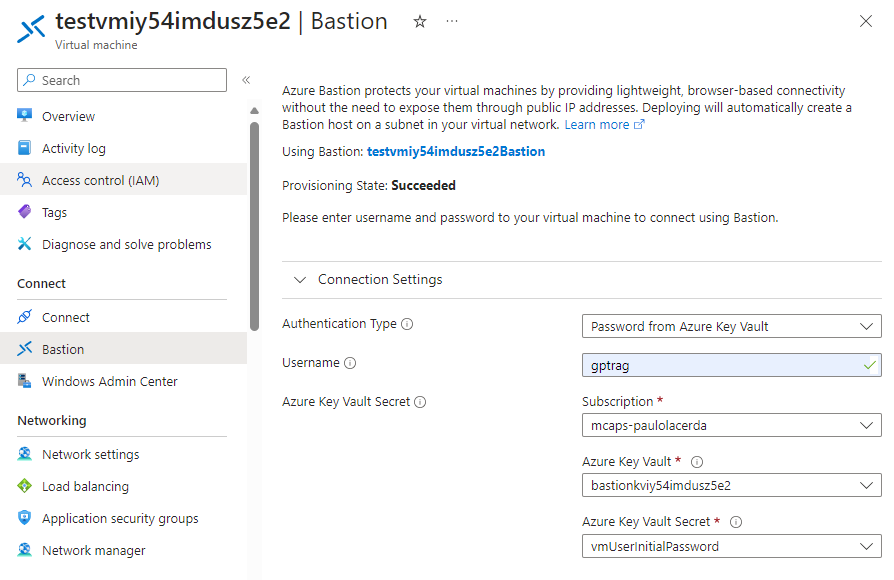The height and width of the screenshot is (580, 894).
Task: Open Load balancing page
Action: click(x=123, y=486)
